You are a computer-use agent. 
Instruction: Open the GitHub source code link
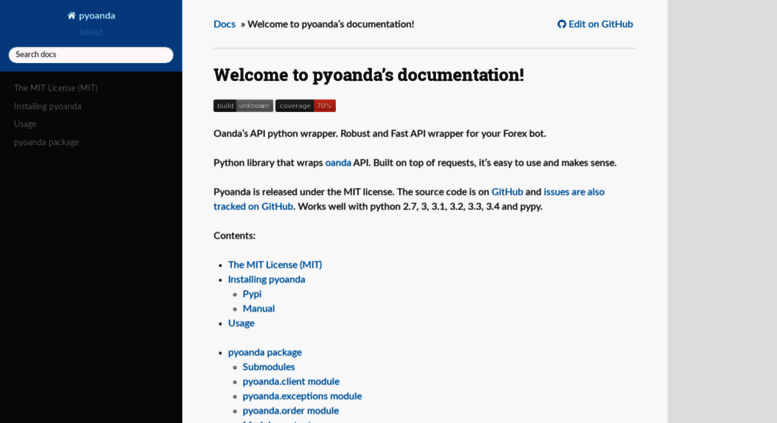pyautogui.click(x=507, y=192)
